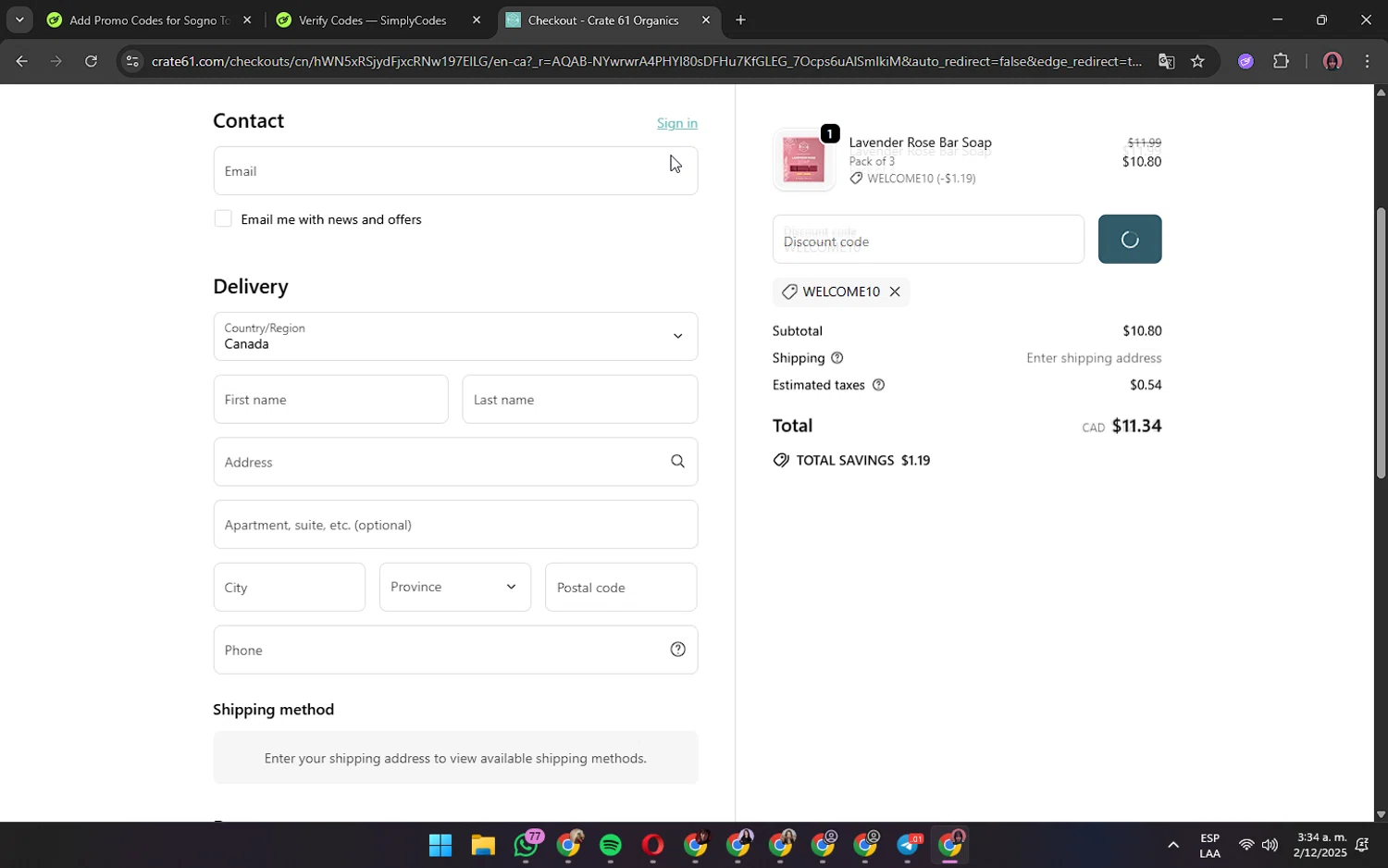
Task: Click the Lavender Rose Bar Soap thumbnail
Action: click(804, 159)
